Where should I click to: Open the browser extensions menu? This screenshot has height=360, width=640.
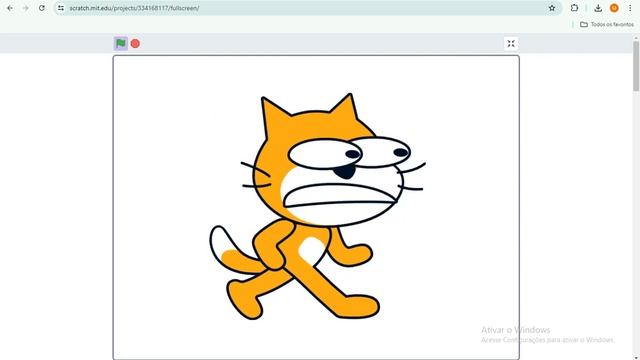(574, 8)
